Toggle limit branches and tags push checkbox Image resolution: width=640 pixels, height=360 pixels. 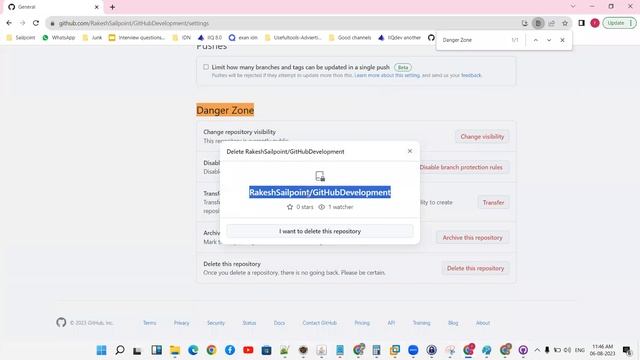pyautogui.click(x=206, y=67)
